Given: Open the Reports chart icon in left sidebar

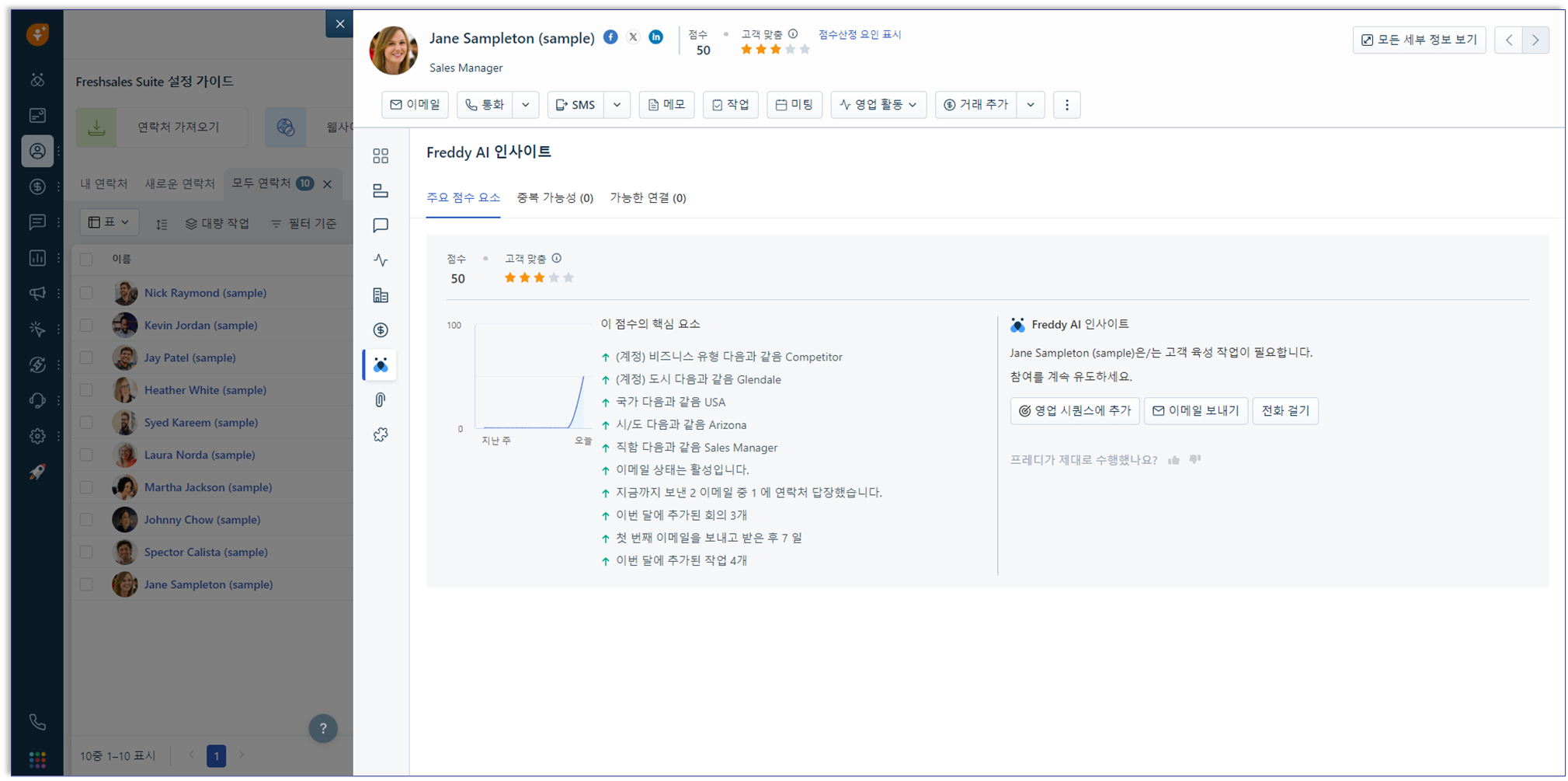Looking at the screenshot, I should 37,258.
